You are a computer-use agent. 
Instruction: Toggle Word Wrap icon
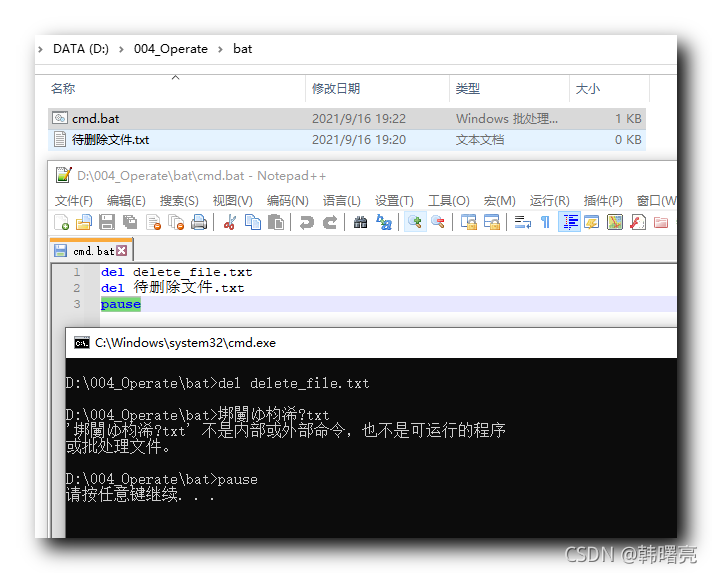(x=523, y=222)
